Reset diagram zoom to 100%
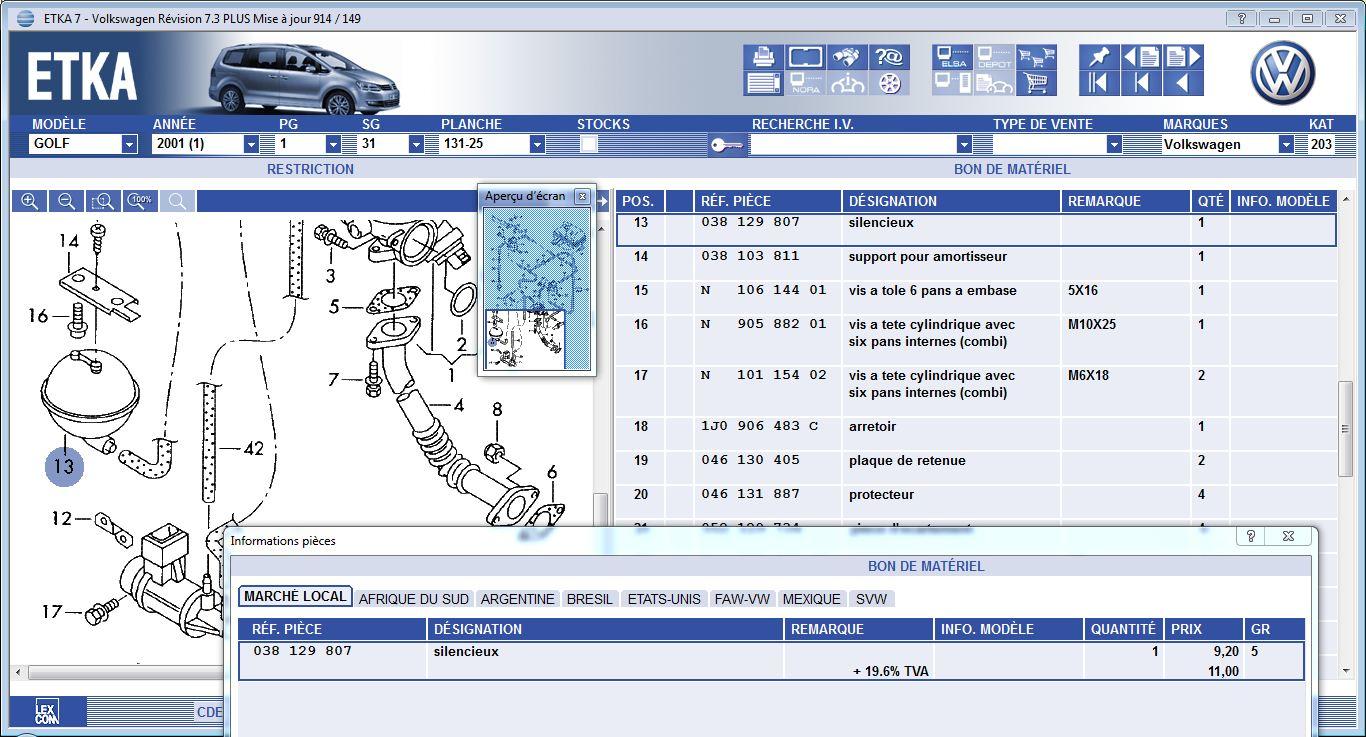 point(140,201)
